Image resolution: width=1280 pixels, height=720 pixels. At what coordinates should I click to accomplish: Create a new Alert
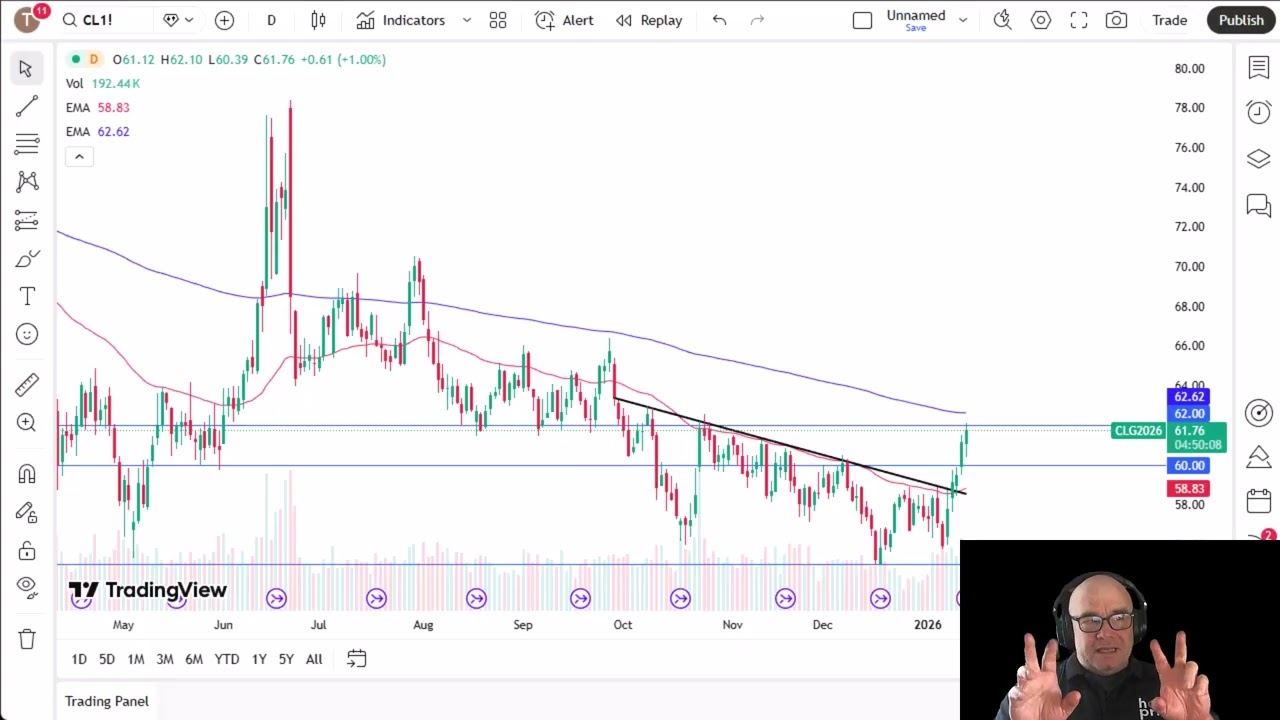pyautogui.click(x=564, y=20)
